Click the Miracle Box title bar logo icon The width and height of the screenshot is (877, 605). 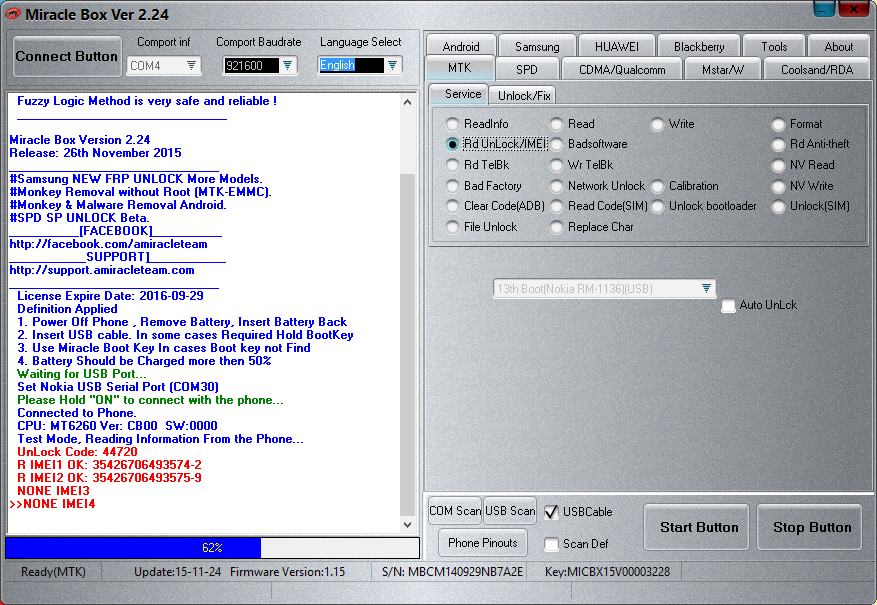12,14
